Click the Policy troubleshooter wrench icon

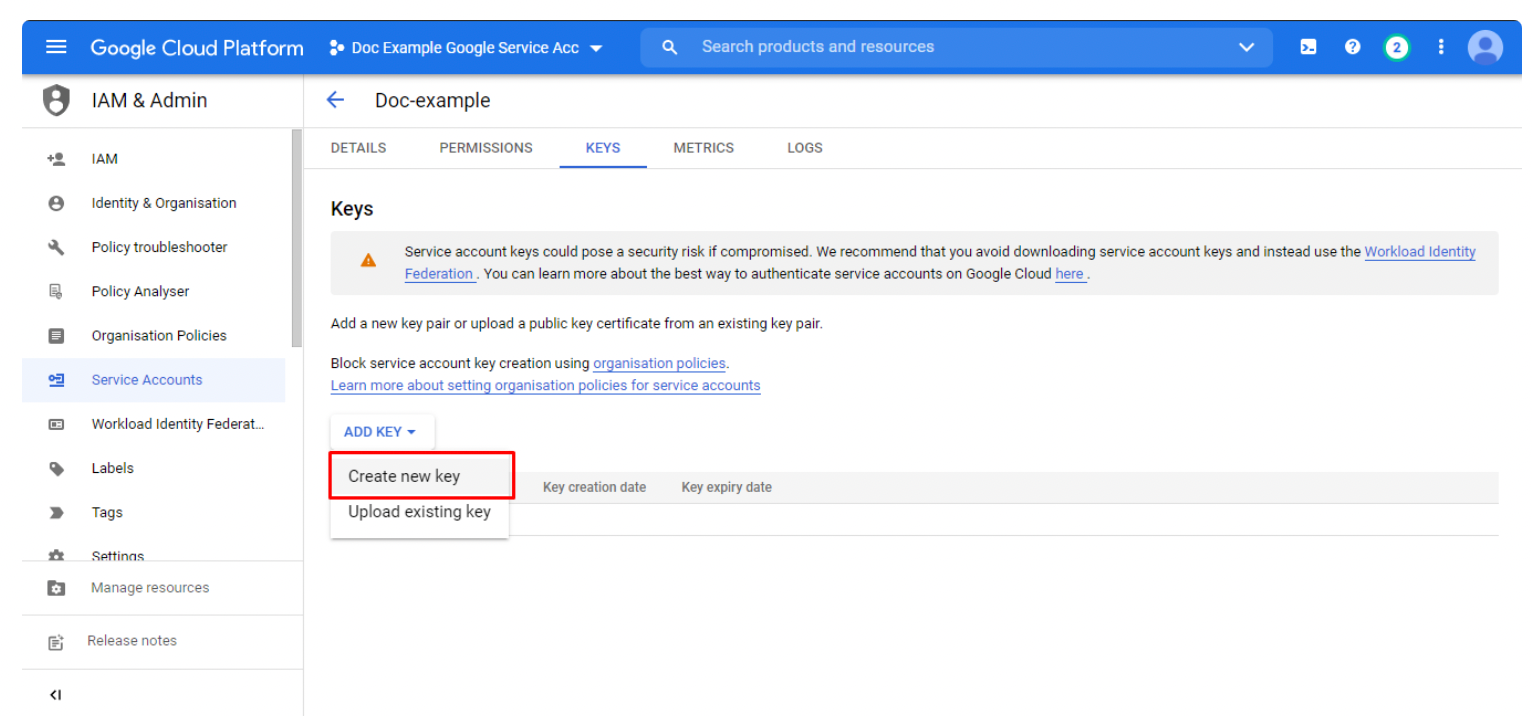56,247
